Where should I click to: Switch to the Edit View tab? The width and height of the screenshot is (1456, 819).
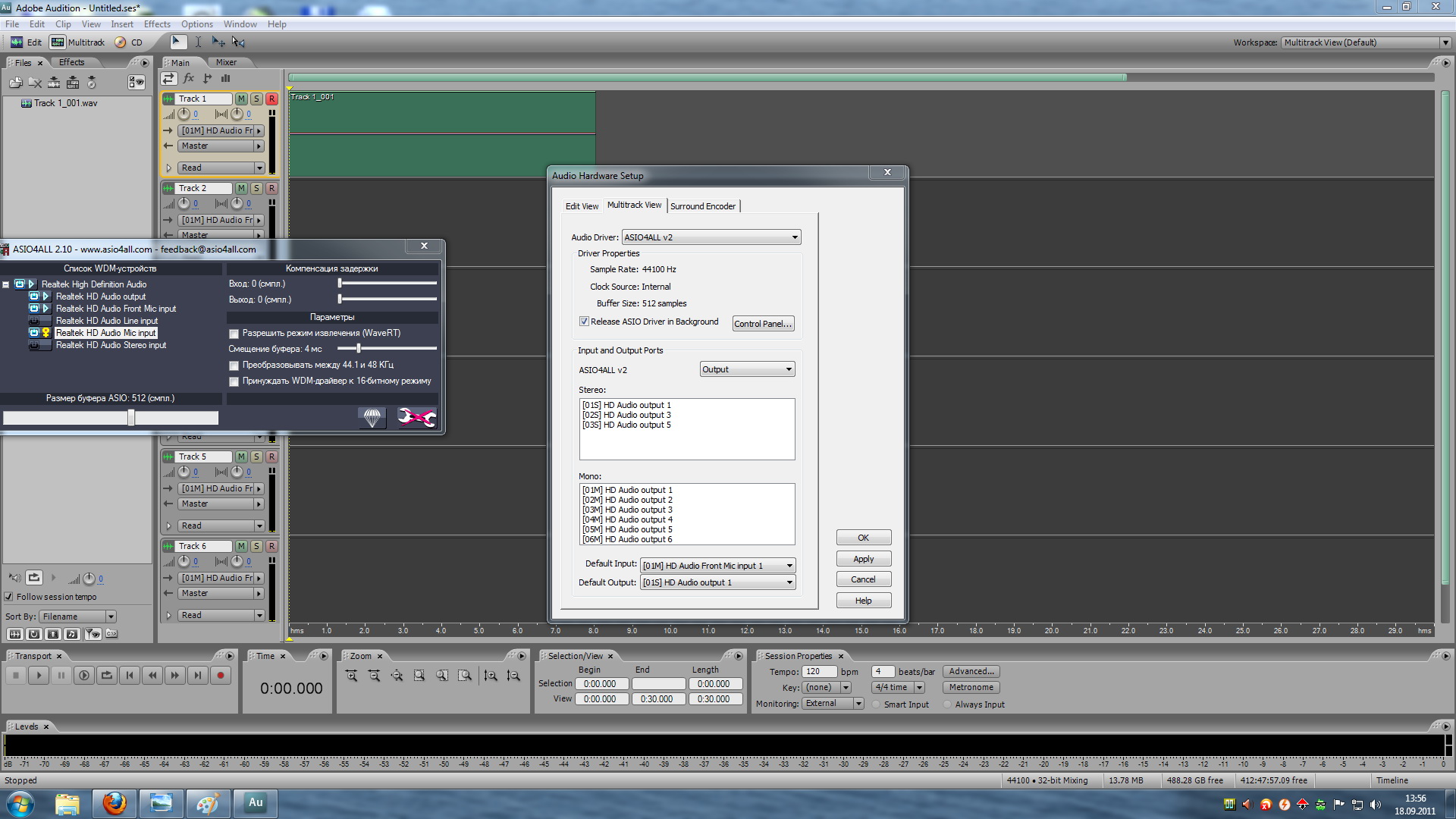[582, 206]
